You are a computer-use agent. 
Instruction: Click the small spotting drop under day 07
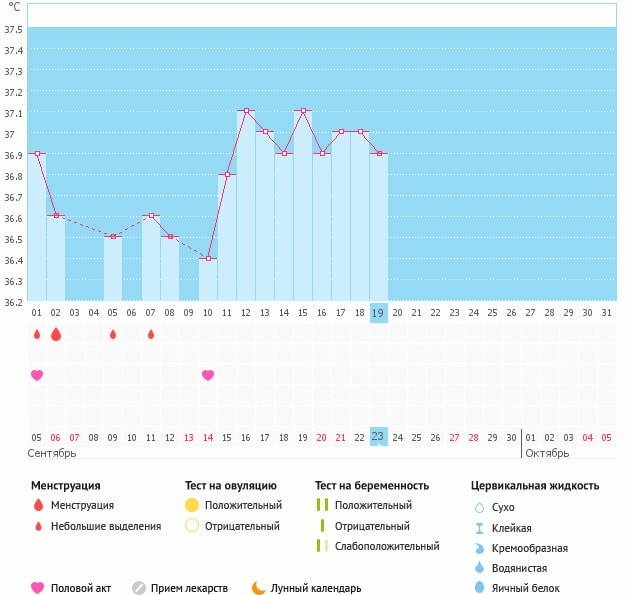[151, 334]
